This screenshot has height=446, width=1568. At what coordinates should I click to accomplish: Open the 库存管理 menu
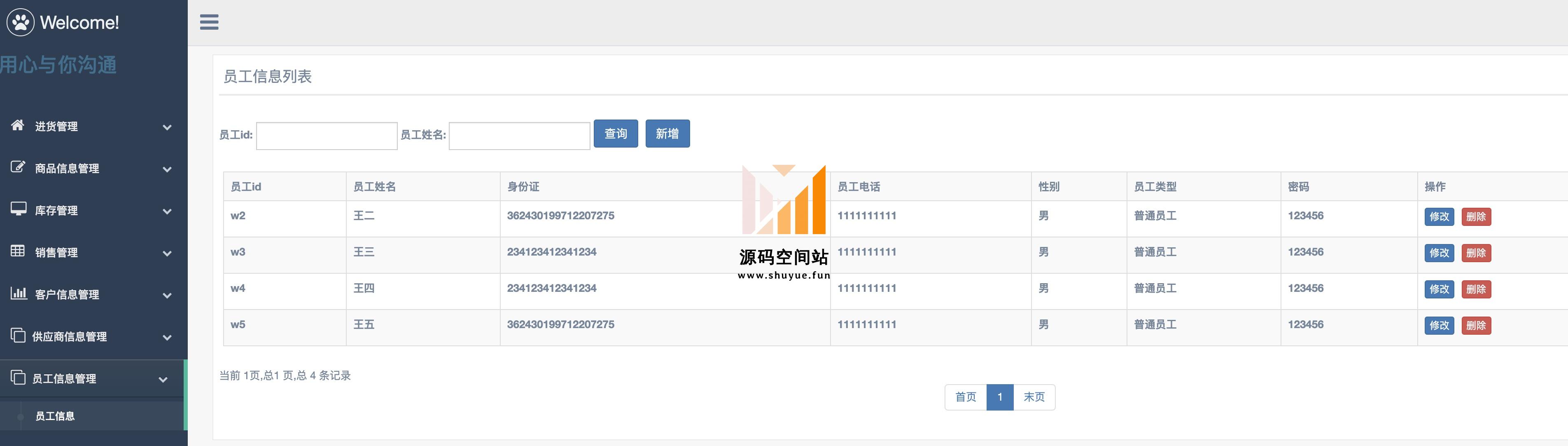[94, 211]
